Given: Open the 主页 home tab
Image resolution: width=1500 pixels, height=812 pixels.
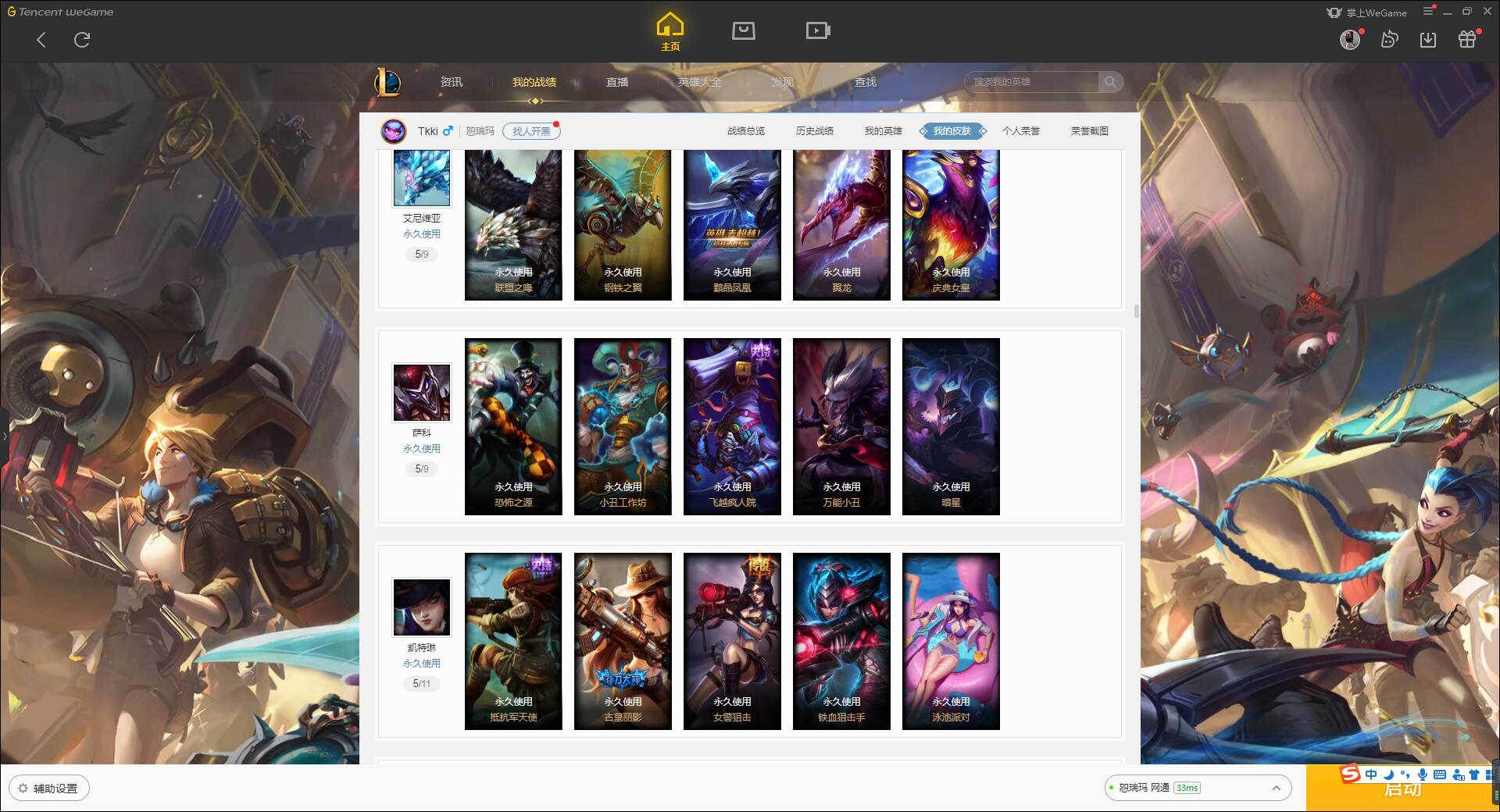Looking at the screenshot, I should tap(670, 32).
